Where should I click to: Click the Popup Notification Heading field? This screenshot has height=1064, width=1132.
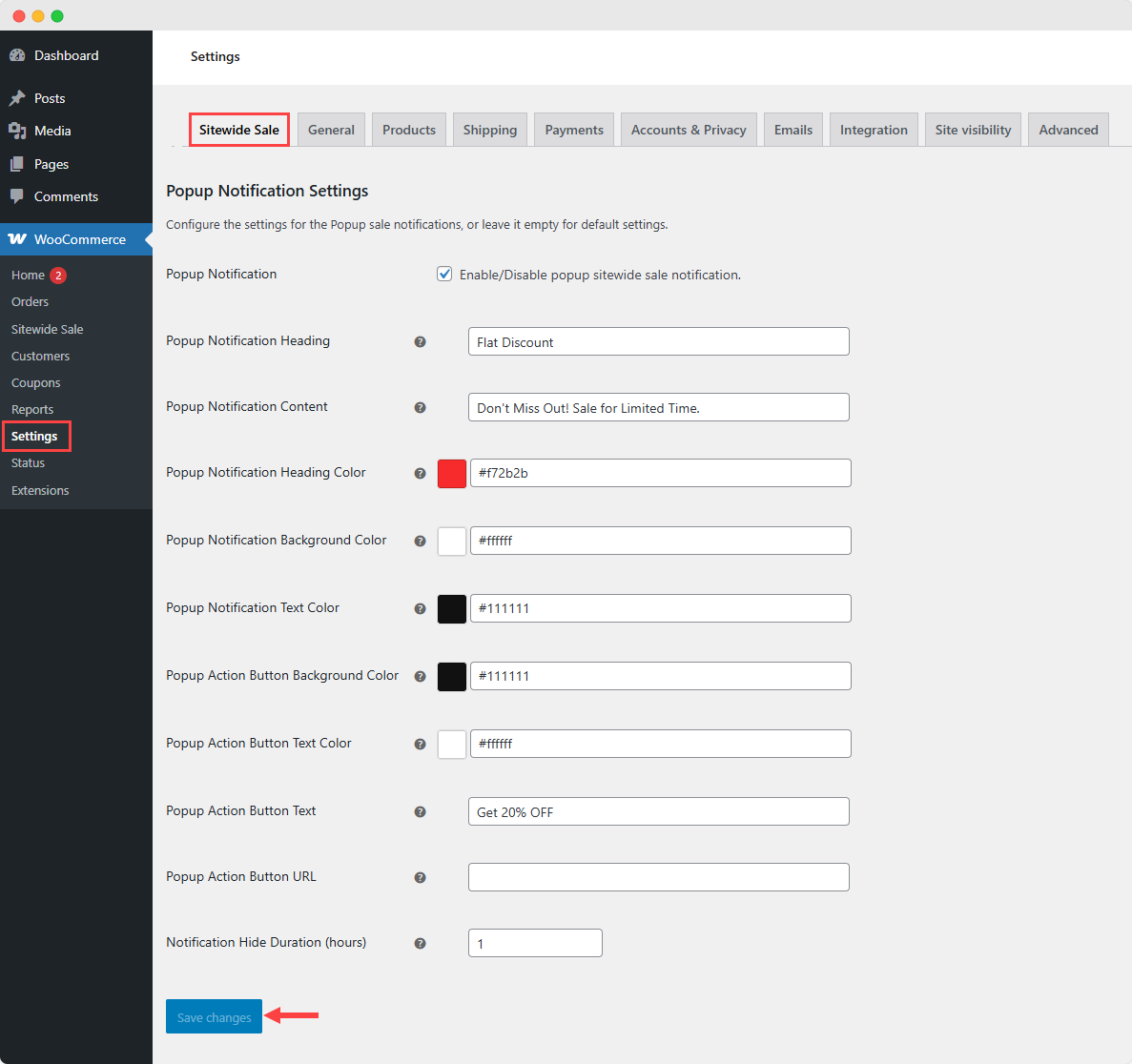pyautogui.click(x=658, y=341)
